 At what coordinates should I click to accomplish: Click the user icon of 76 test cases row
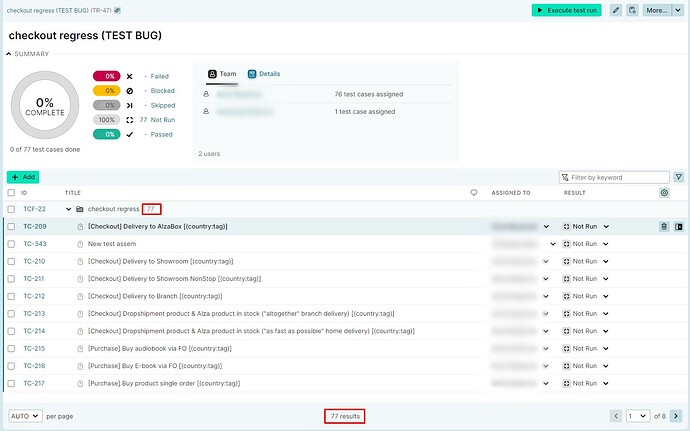[206, 94]
